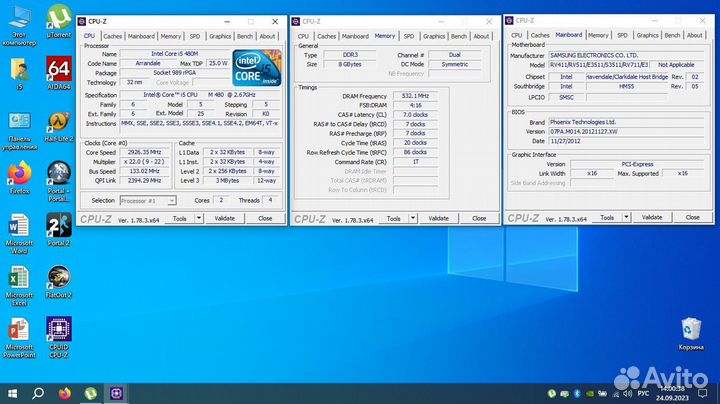The image size is (720, 404).
Task: Switch to Mainboard tab in first CPU-Z window
Action: point(141,36)
